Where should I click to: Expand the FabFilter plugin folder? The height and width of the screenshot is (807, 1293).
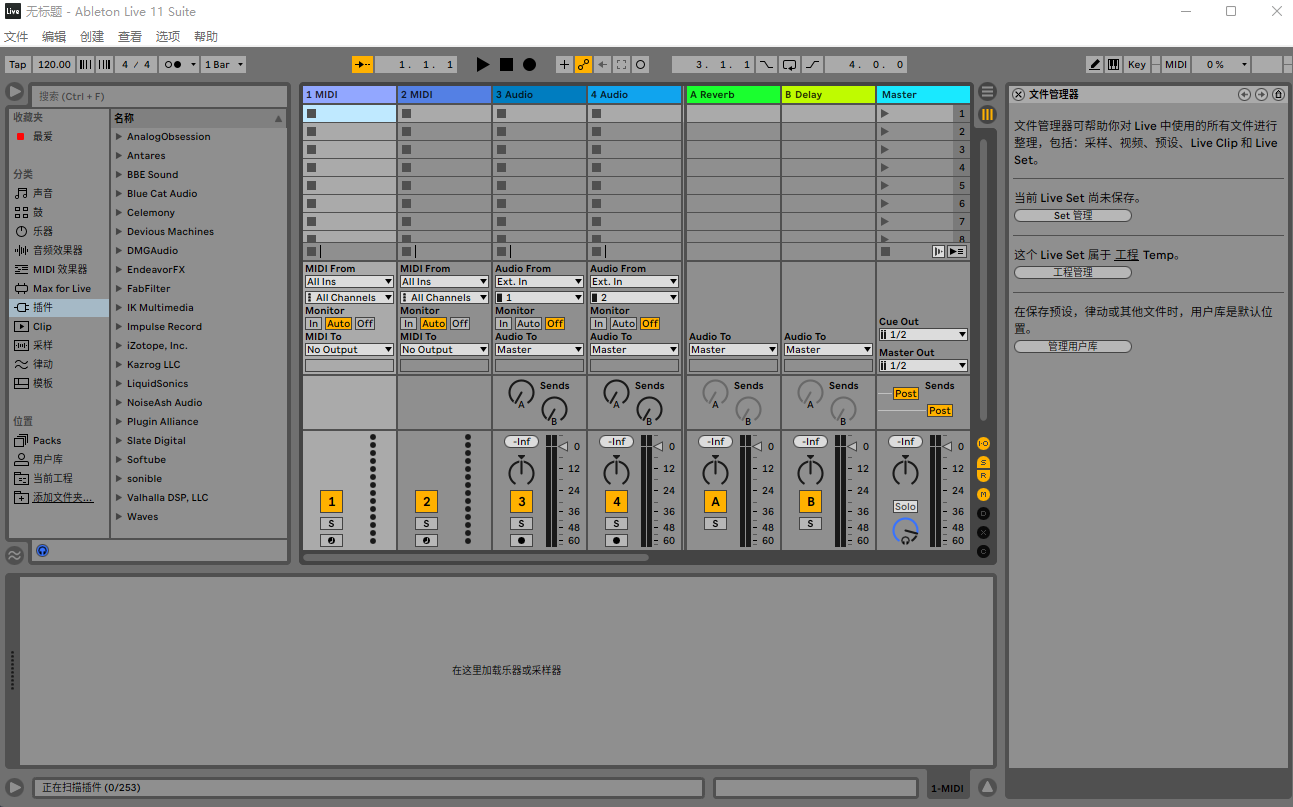[119, 288]
